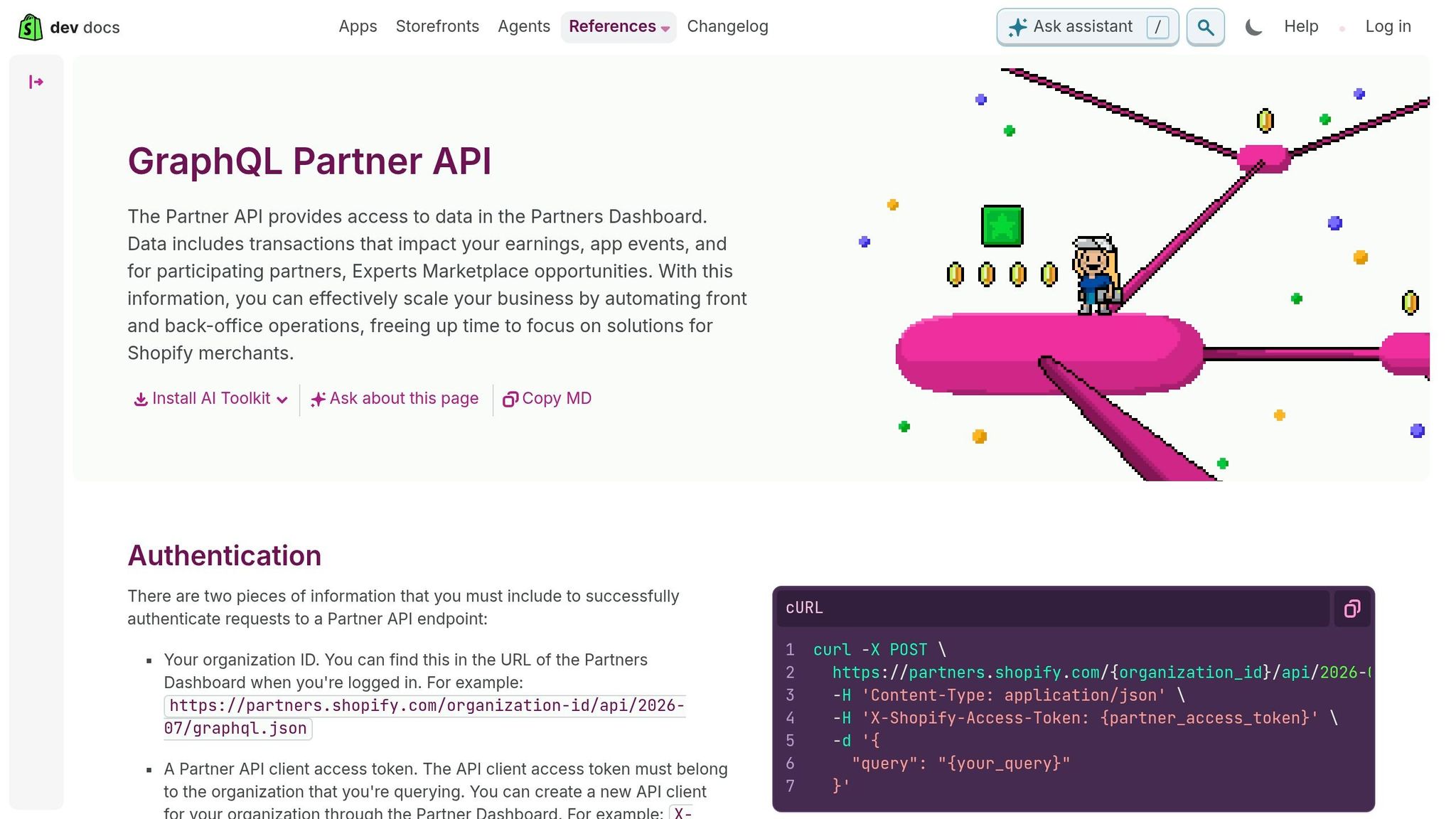Viewport: 1456px width, 819px height.
Task: Click the GraphQL Partner API heading
Action: click(x=309, y=161)
